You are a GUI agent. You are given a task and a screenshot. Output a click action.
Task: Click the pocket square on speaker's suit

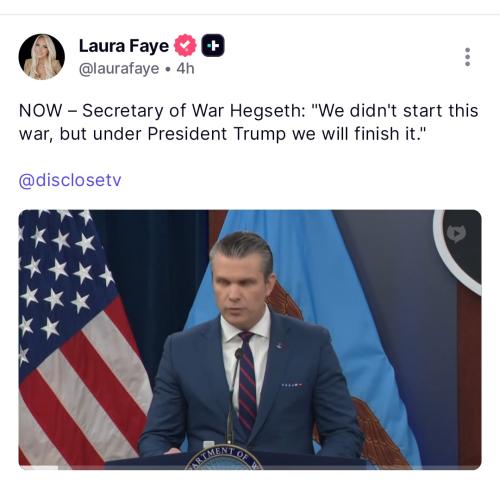tap(292, 385)
